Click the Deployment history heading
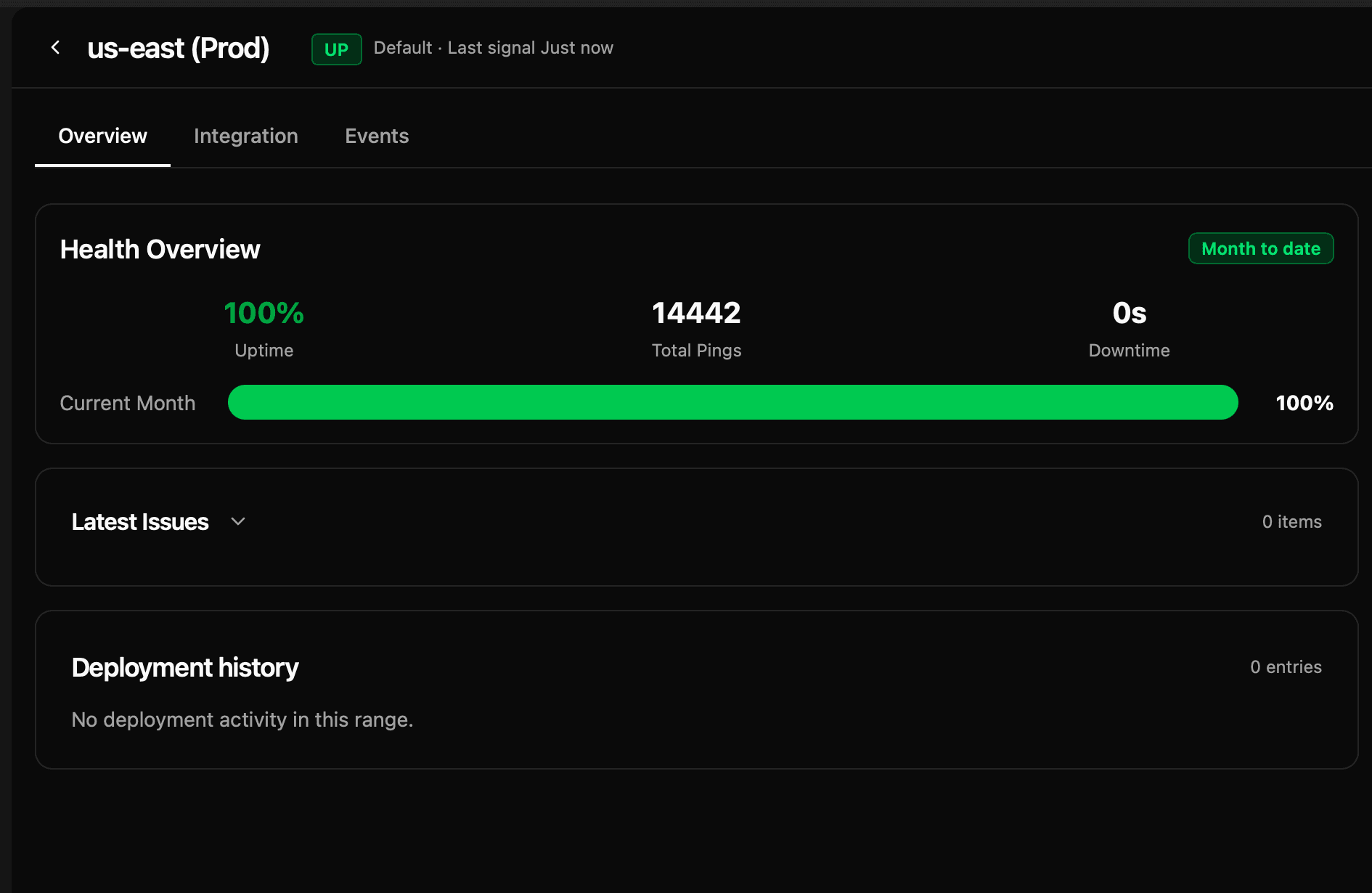The width and height of the screenshot is (1372, 893). pos(185,668)
